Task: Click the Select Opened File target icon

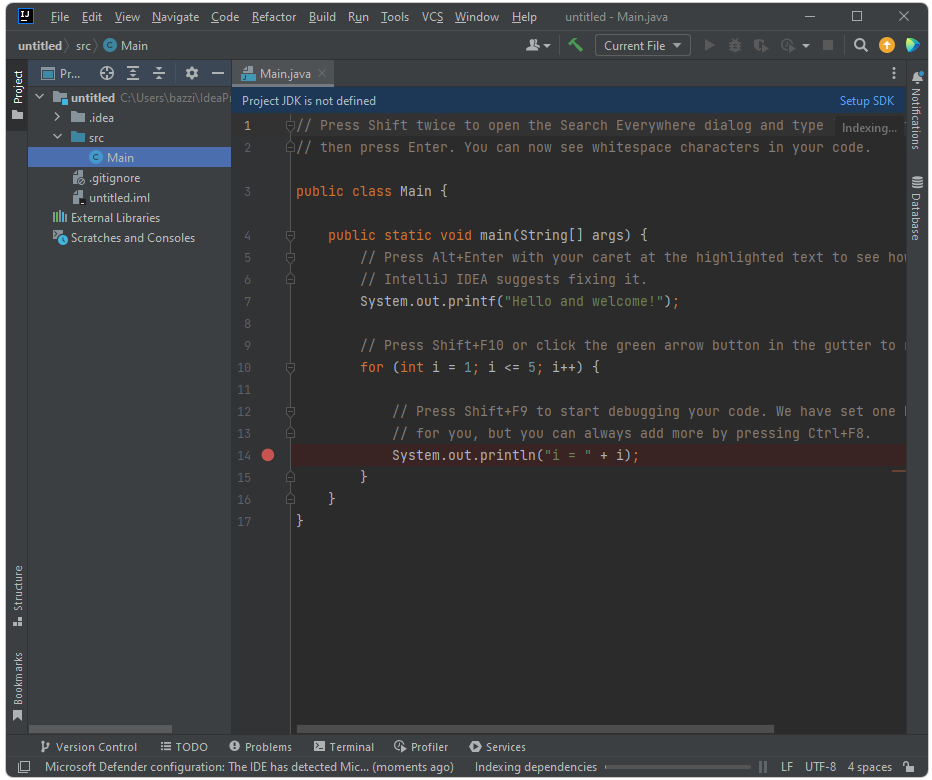Action: click(107, 73)
